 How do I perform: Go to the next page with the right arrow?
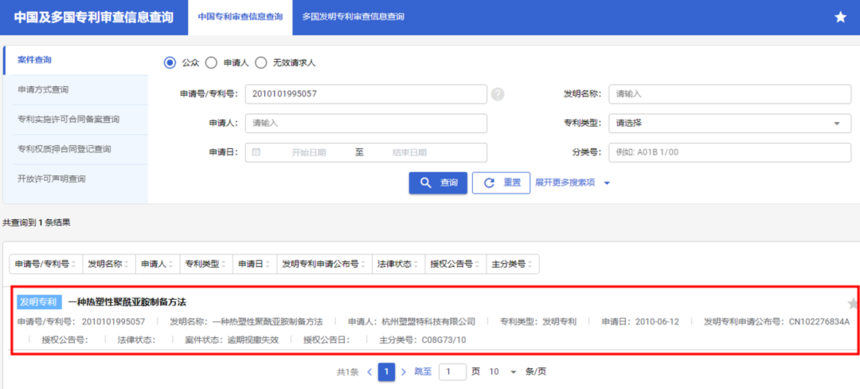pyautogui.click(x=404, y=371)
